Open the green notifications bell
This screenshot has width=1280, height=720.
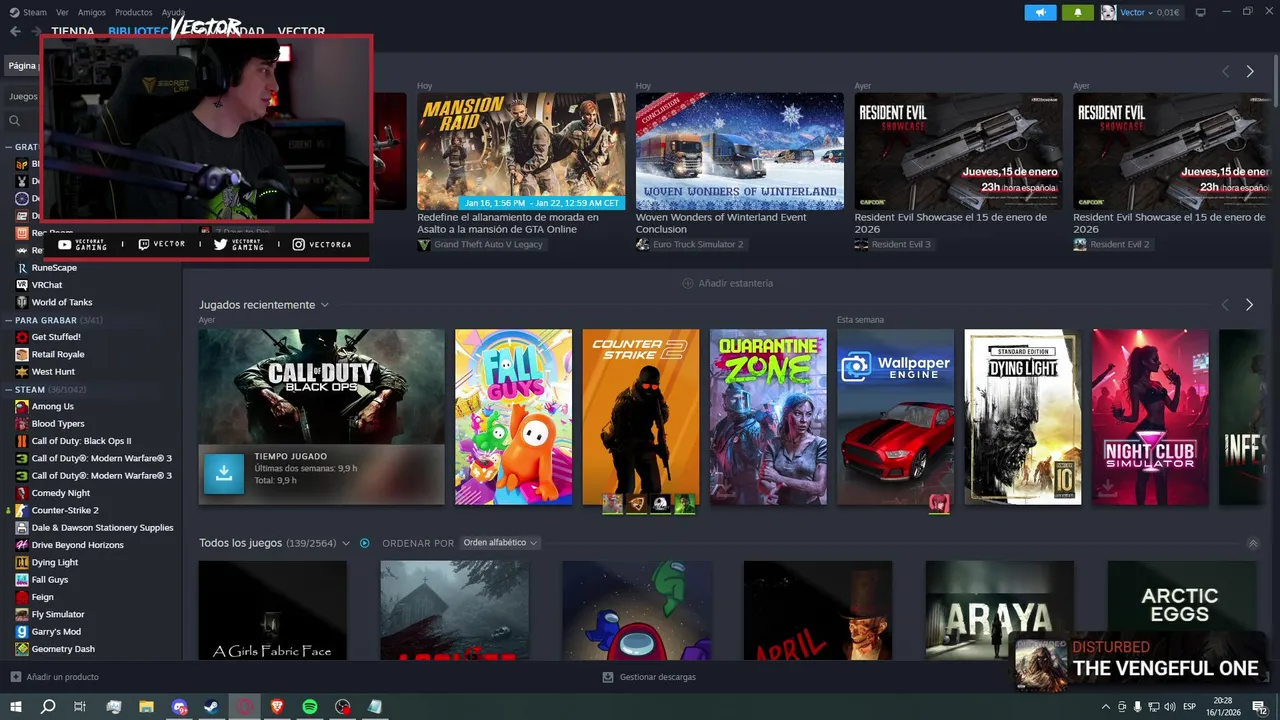click(x=1078, y=12)
